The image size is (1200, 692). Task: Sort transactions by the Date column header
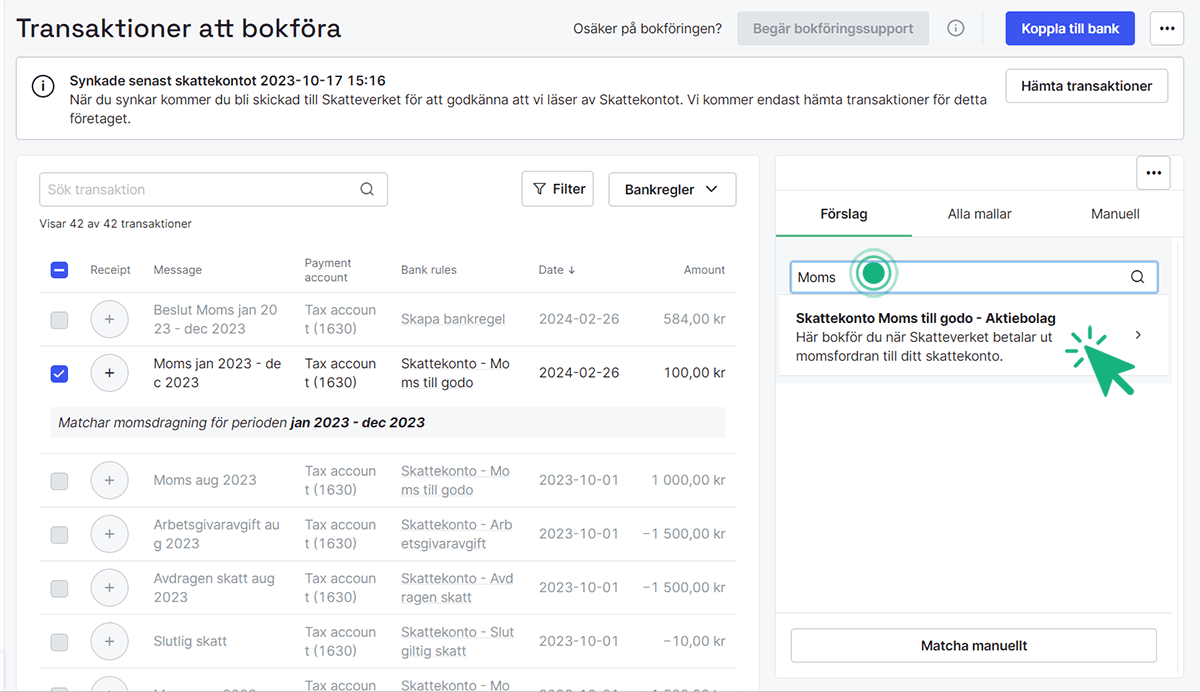click(x=557, y=270)
